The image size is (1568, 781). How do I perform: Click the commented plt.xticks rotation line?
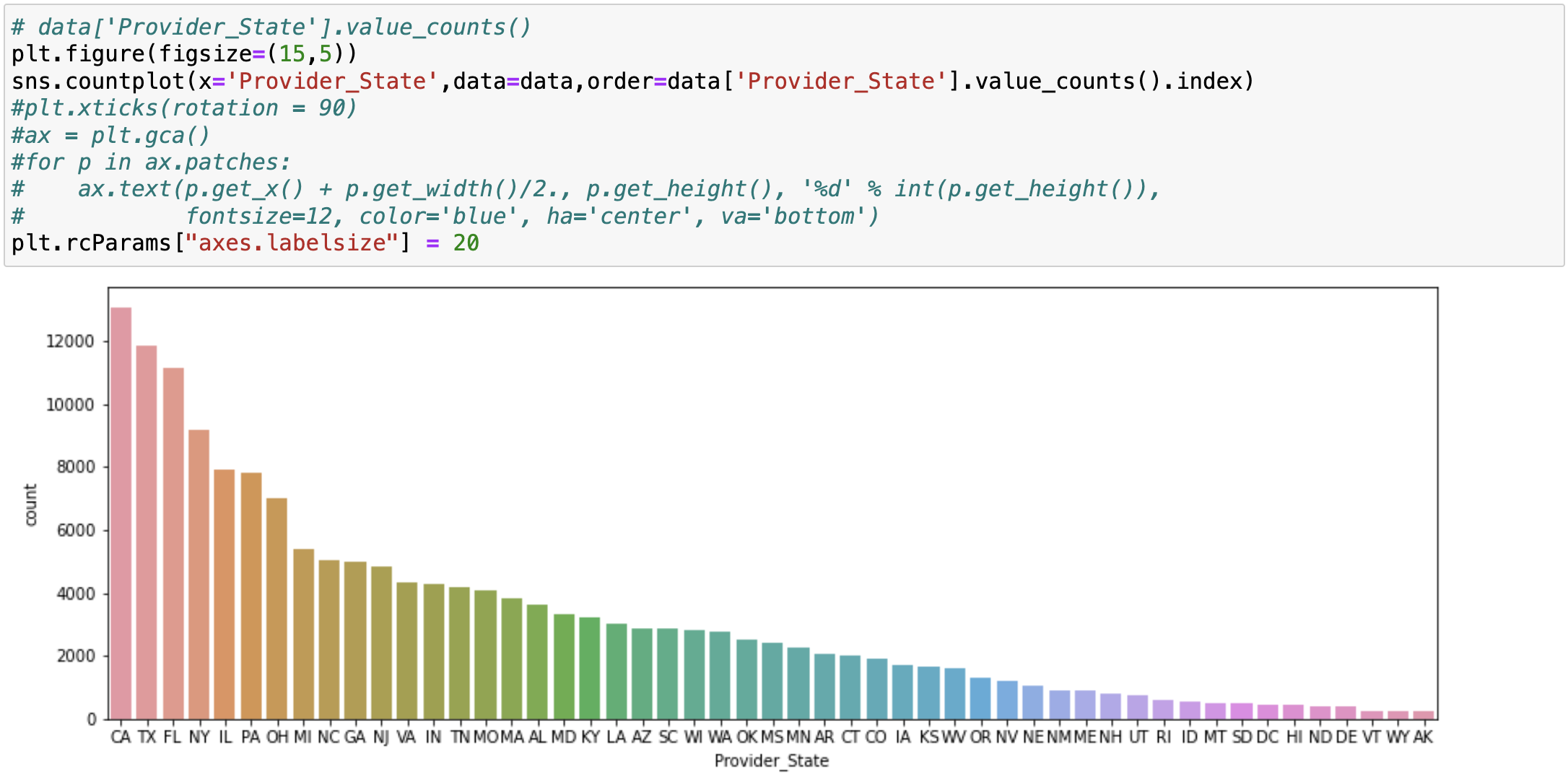click(x=184, y=108)
